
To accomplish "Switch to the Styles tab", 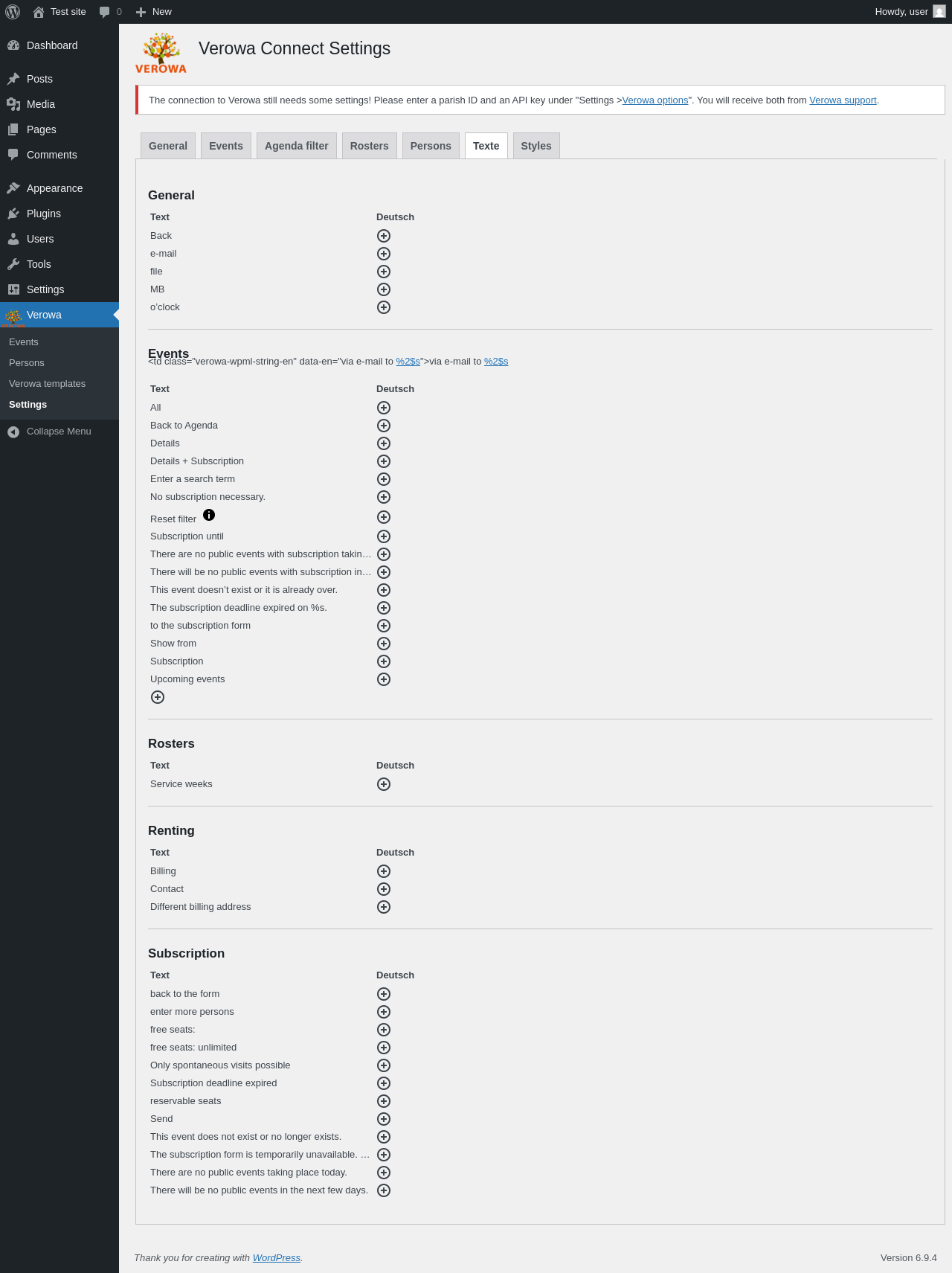I will click(536, 146).
